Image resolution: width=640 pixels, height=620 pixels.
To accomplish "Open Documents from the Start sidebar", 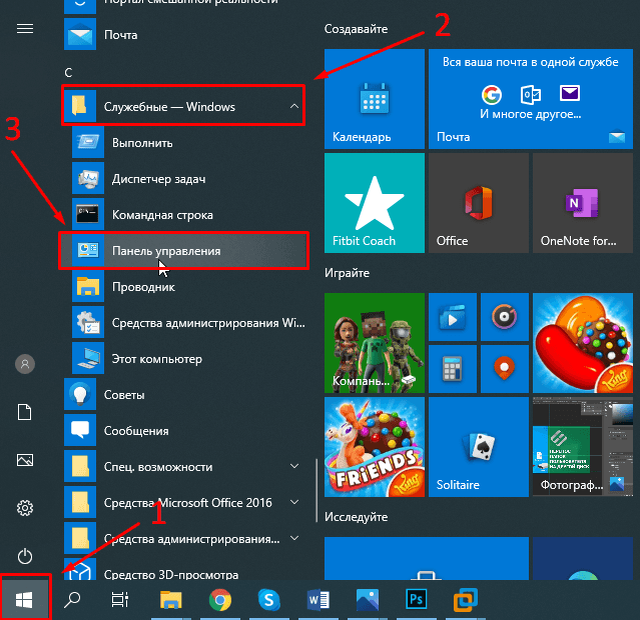I will click(x=25, y=412).
